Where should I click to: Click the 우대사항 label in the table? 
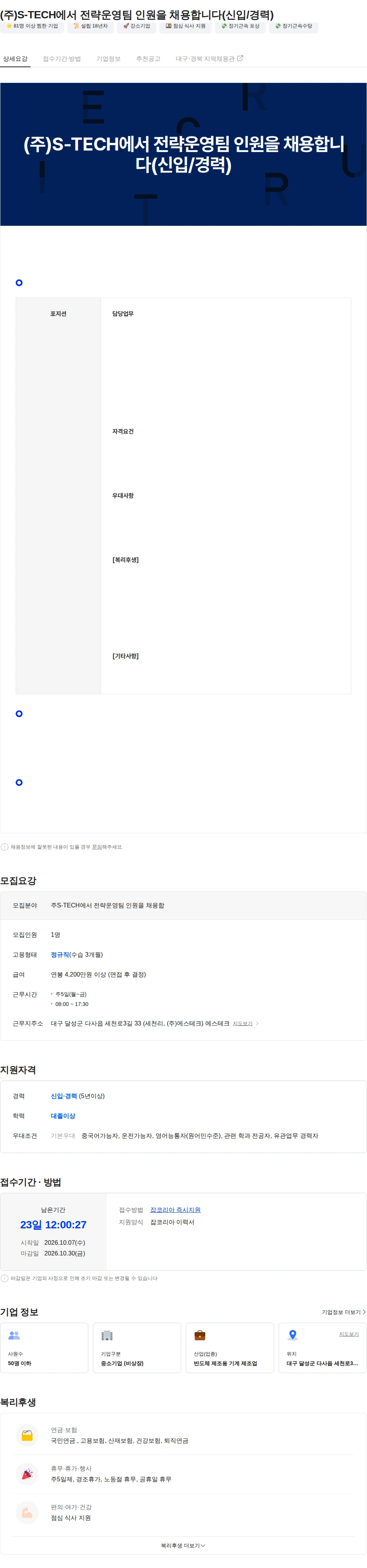tap(123, 496)
